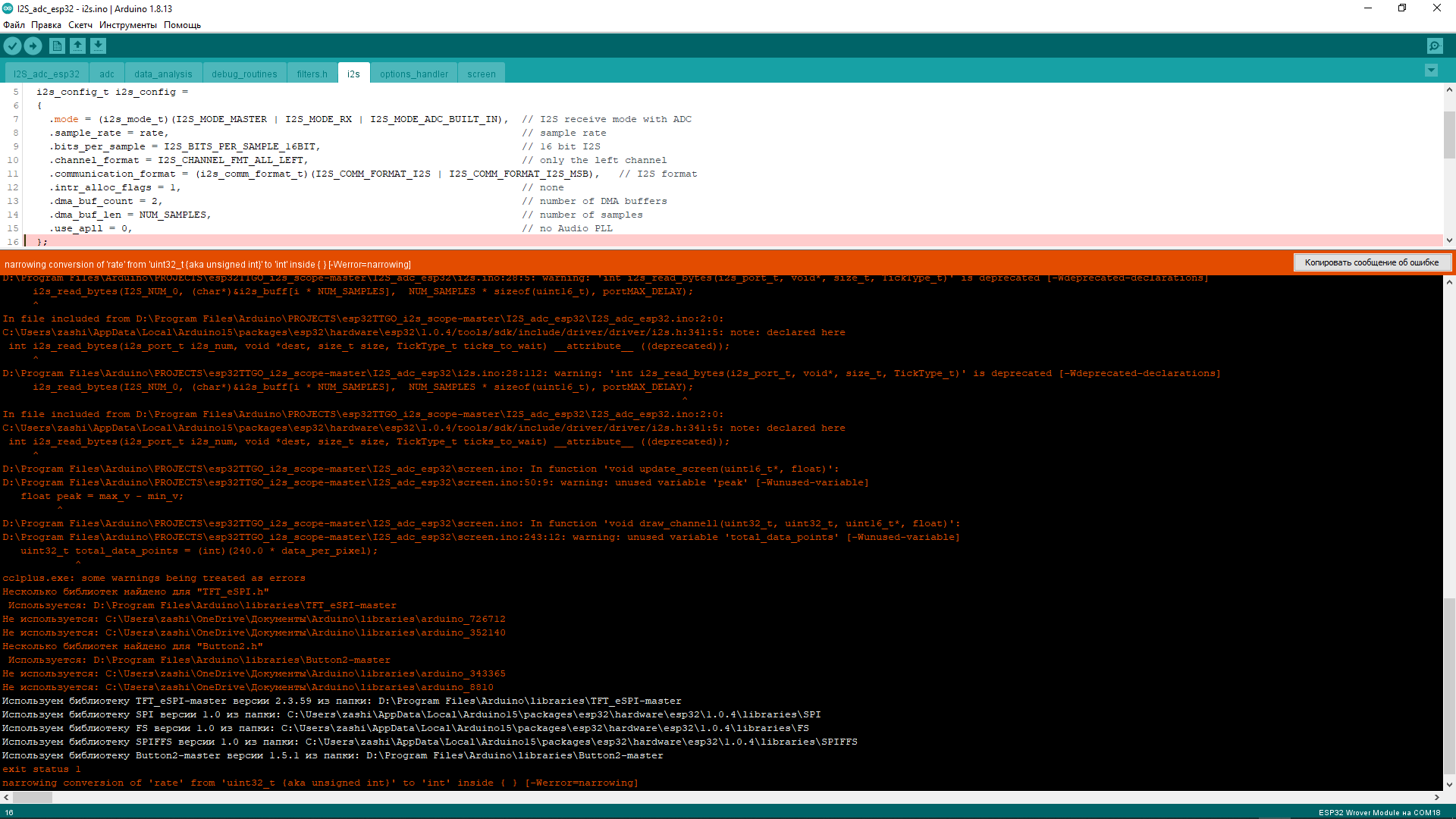Screen dimensions: 1456x819
Task: Open the Serial Monitor magnifier icon
Action: pos(1435,46)
